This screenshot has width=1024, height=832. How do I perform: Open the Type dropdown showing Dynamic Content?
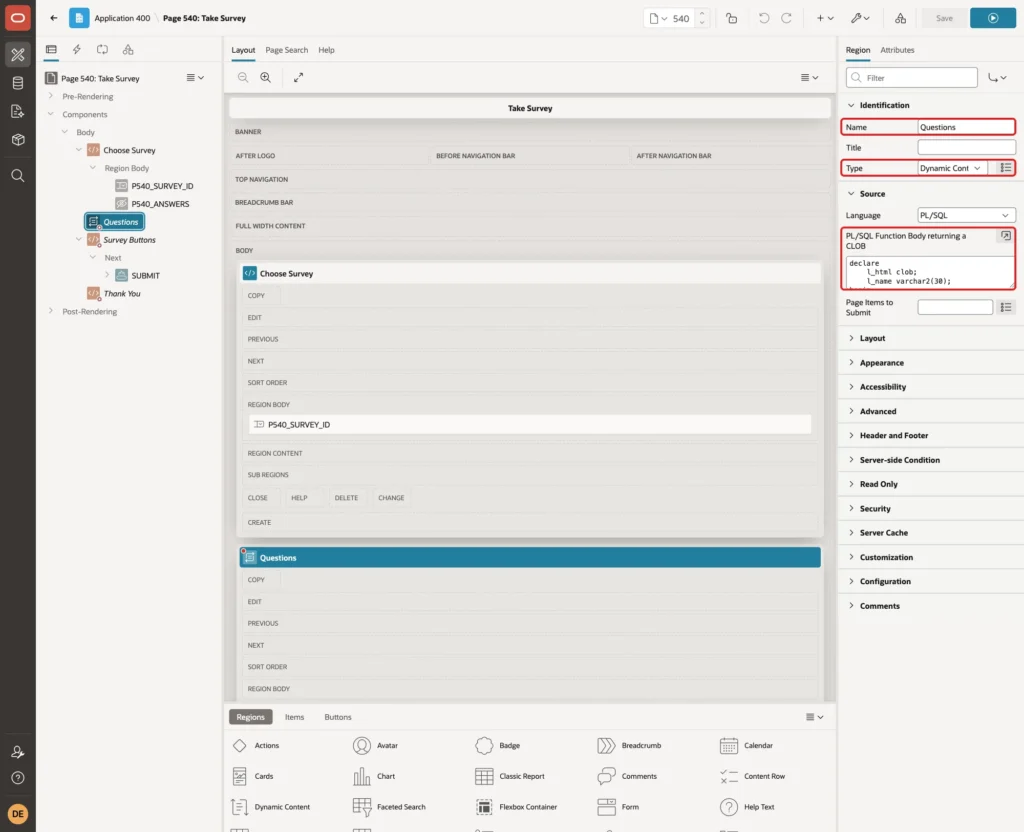[952, 168]
